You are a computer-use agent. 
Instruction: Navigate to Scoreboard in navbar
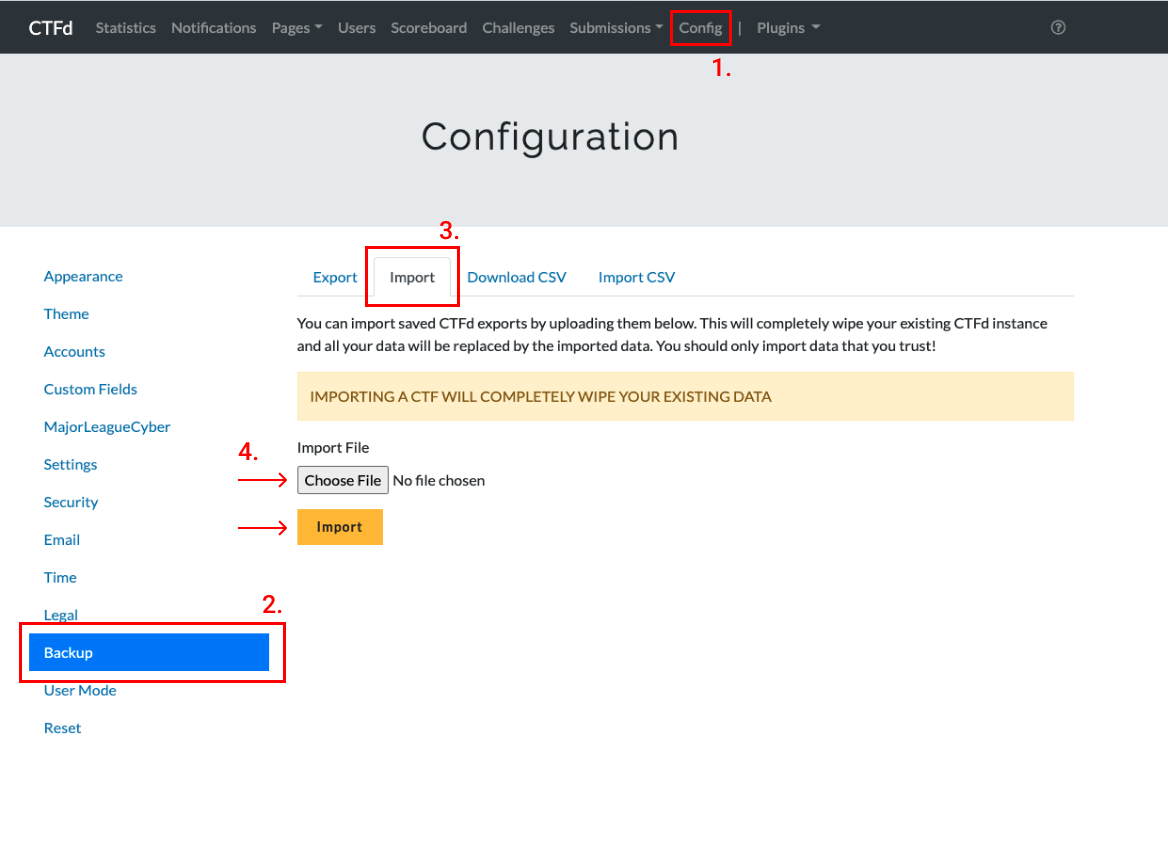pyautogui.click(x=428, y=28)
